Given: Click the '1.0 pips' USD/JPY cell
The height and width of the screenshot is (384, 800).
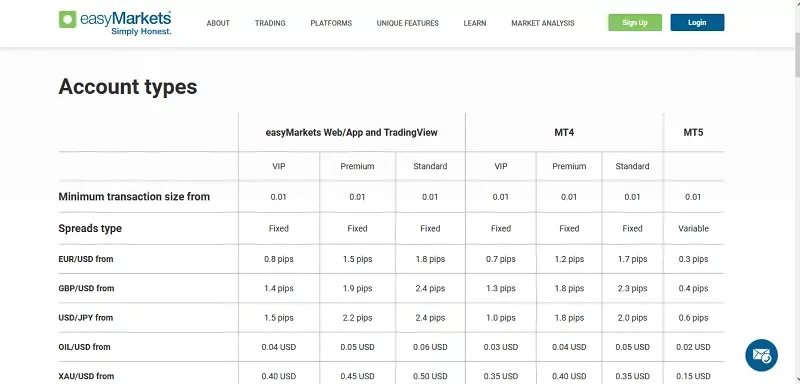Looking at the screenshot, I should [501, 318].
